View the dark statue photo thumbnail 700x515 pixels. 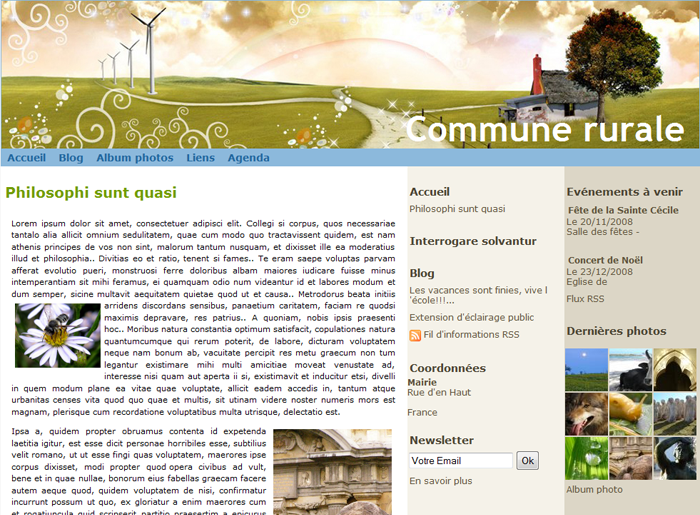pyautogui.click(x=675, y=458)
